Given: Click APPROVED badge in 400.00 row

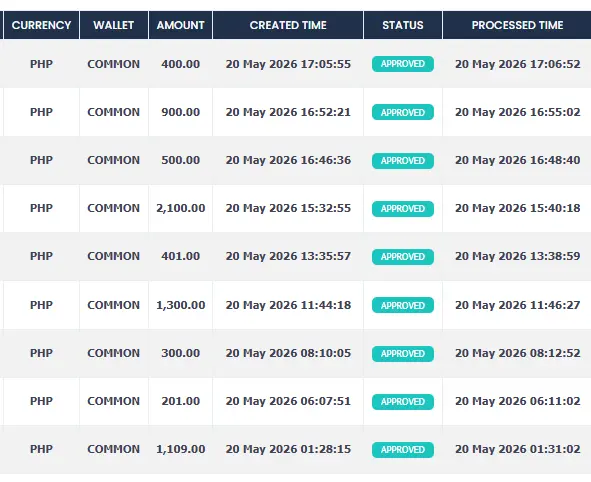Looking at the screenshot, I should point(403,64).
